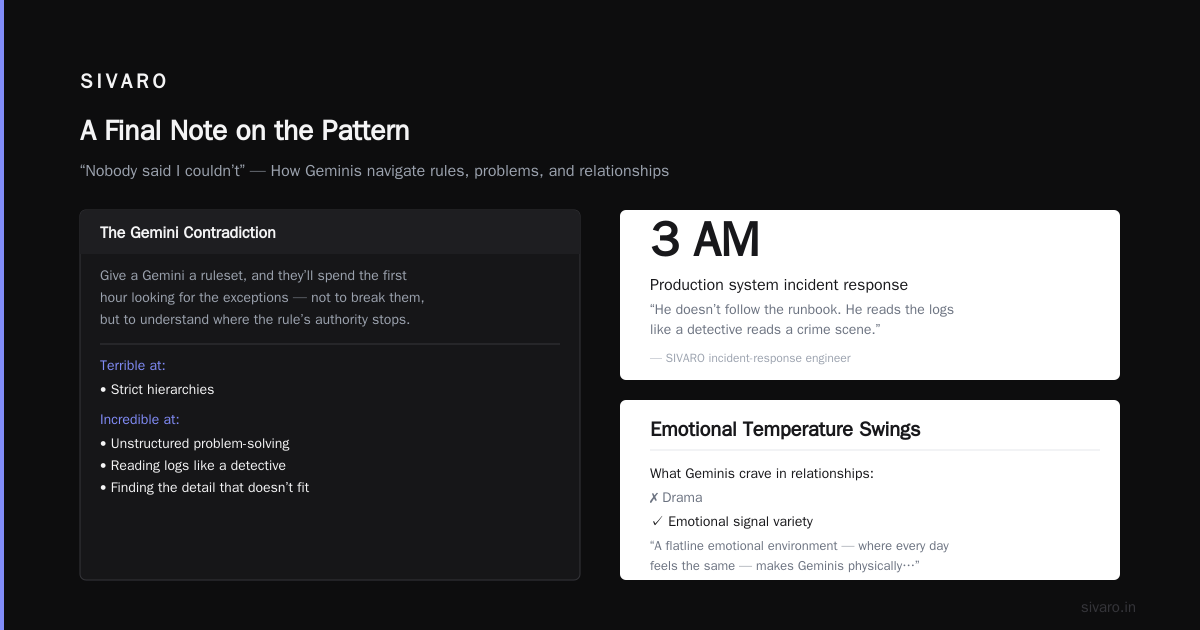The image size is (1200, 630).
Task: Click the Unstructured problem-solving bullet
Action: (195, 443)
